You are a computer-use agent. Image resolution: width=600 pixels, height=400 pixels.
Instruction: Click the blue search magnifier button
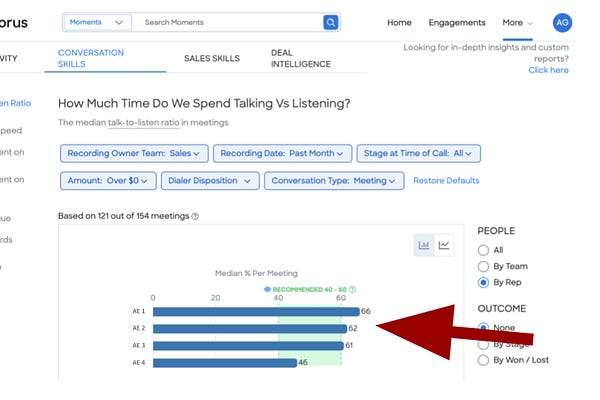[331, 22]
